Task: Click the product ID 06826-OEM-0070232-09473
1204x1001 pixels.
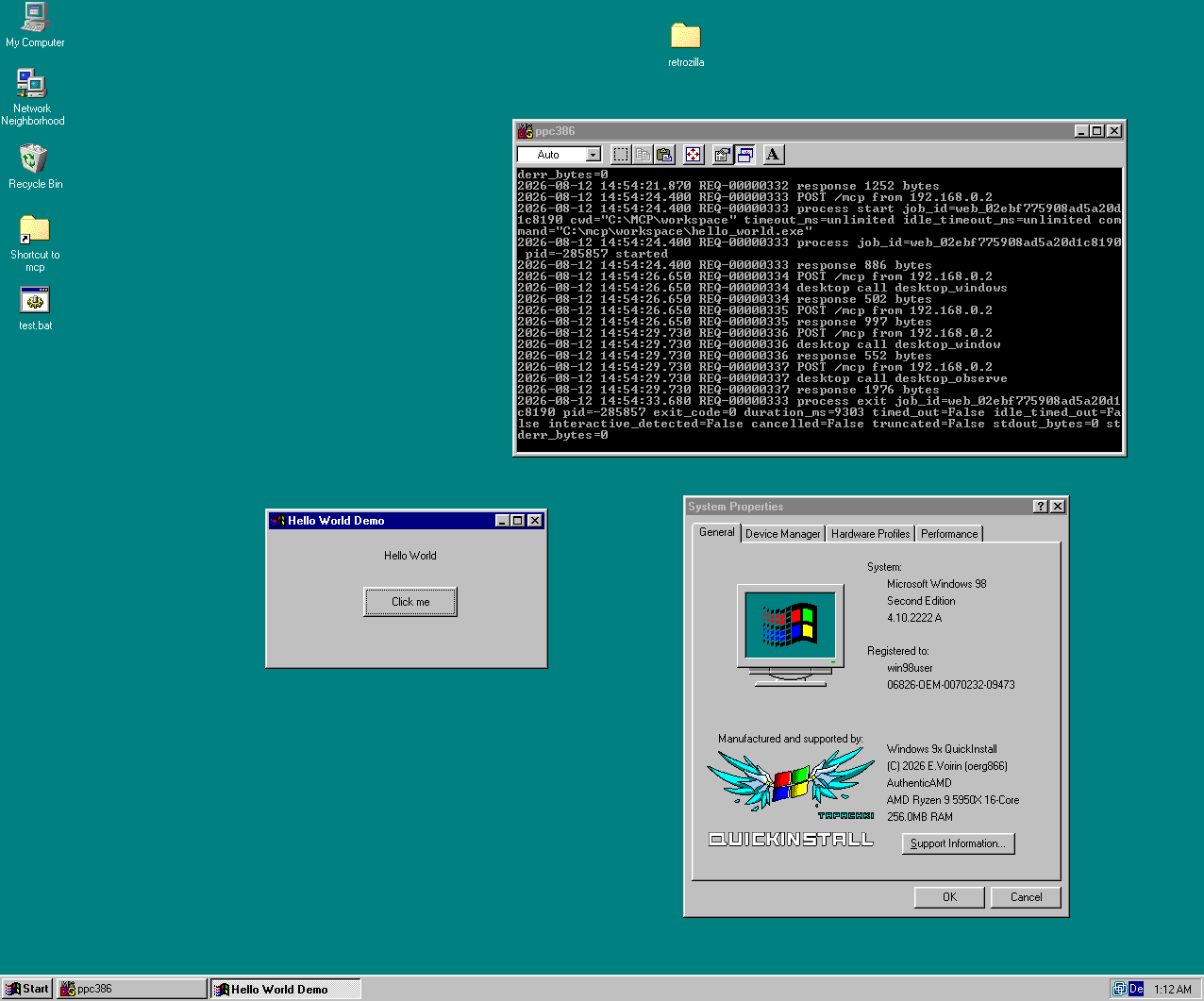Action: coord(951,685)
